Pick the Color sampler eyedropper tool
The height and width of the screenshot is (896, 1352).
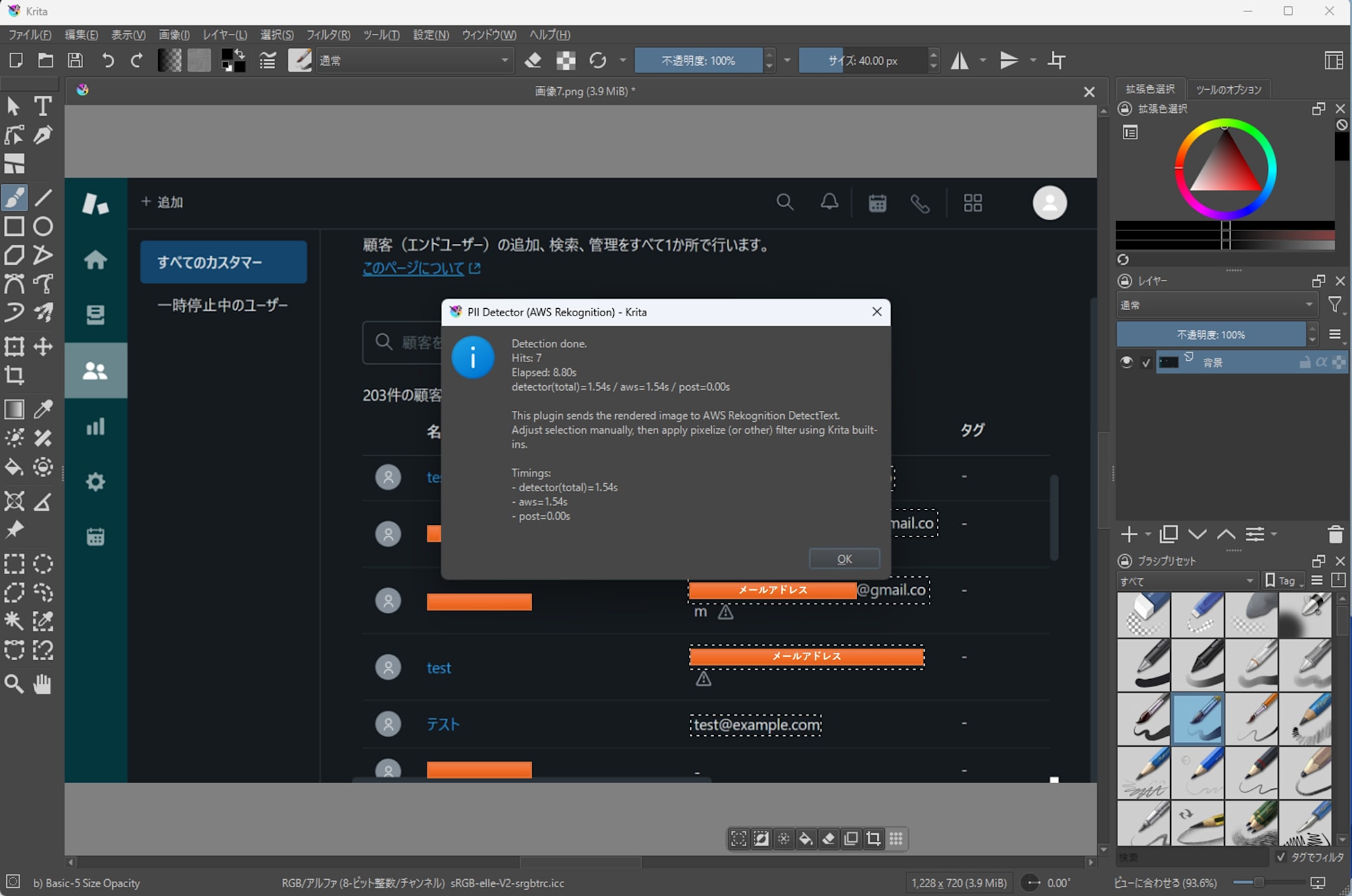(x=43, y=409)
